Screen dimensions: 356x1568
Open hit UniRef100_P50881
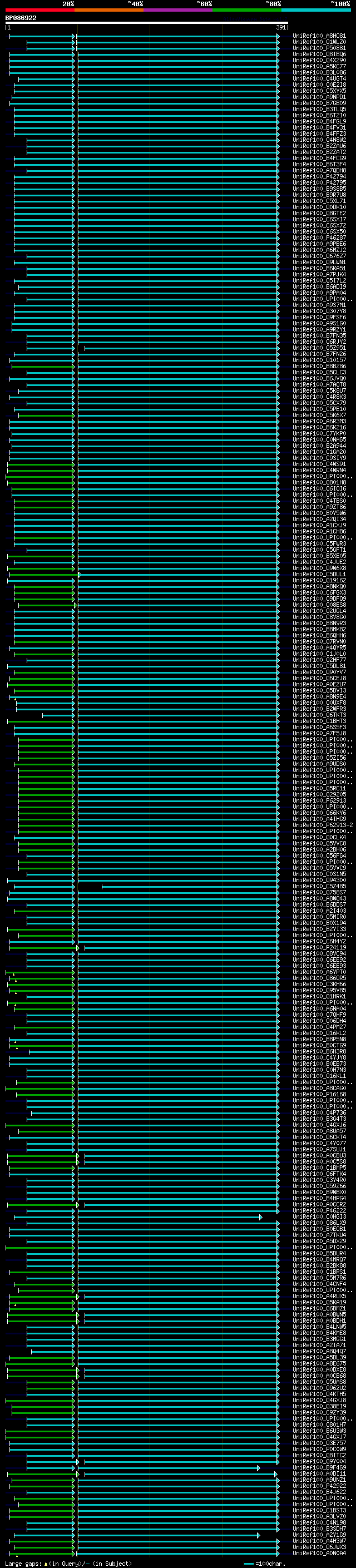coord(319,48)
